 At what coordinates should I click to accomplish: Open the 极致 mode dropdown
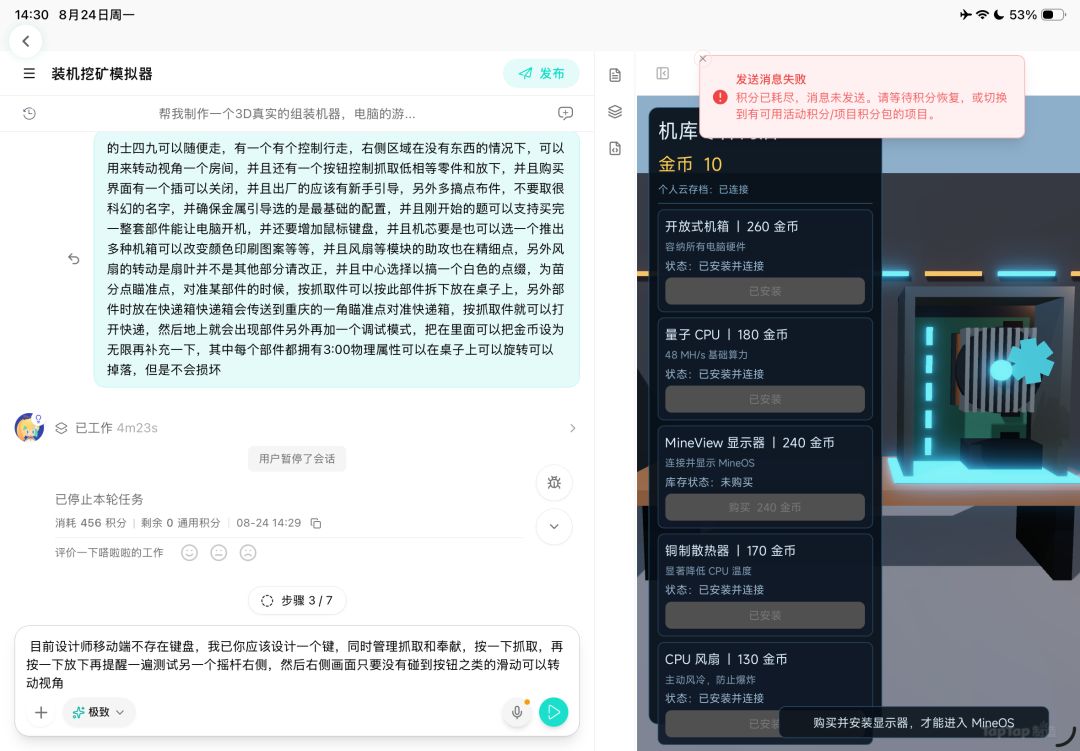[98, 712]
